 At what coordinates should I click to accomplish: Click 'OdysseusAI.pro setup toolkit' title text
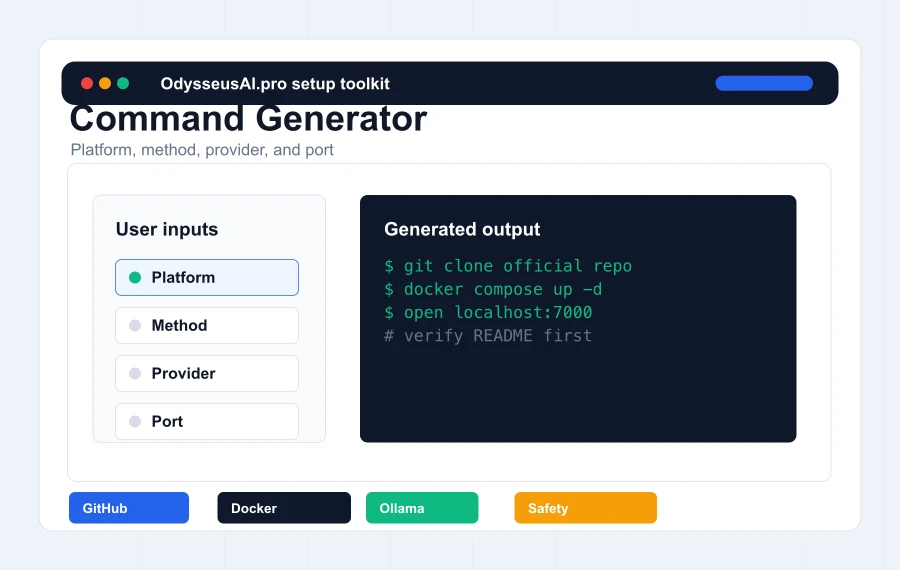[x=275, y=84]
